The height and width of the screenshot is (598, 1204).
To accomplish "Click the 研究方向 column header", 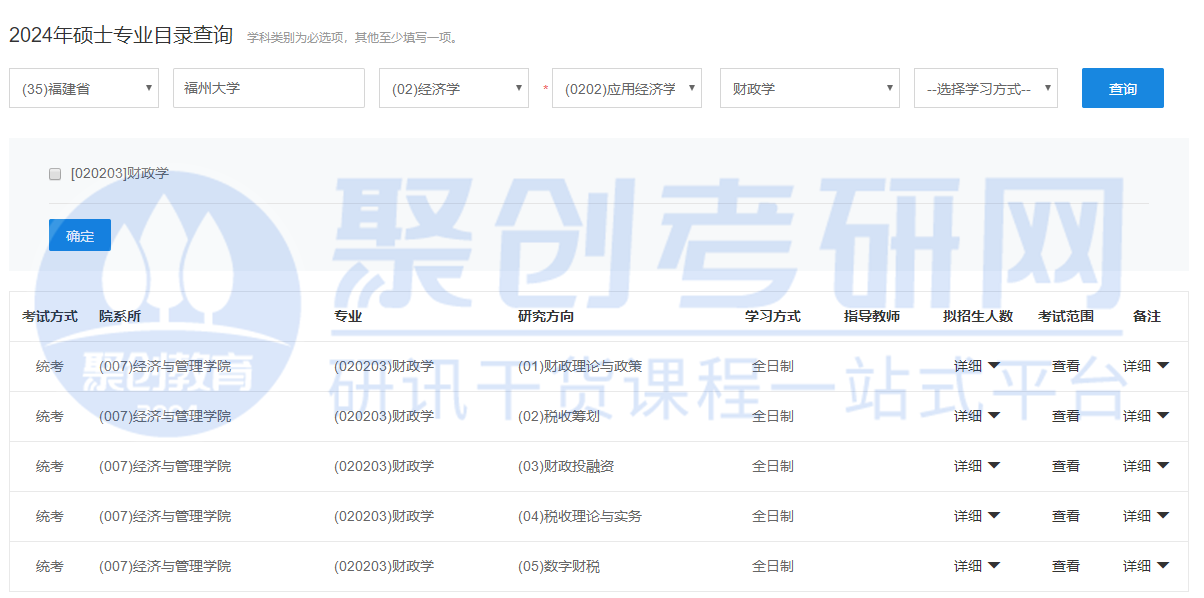I will click(x=546, y=316).
